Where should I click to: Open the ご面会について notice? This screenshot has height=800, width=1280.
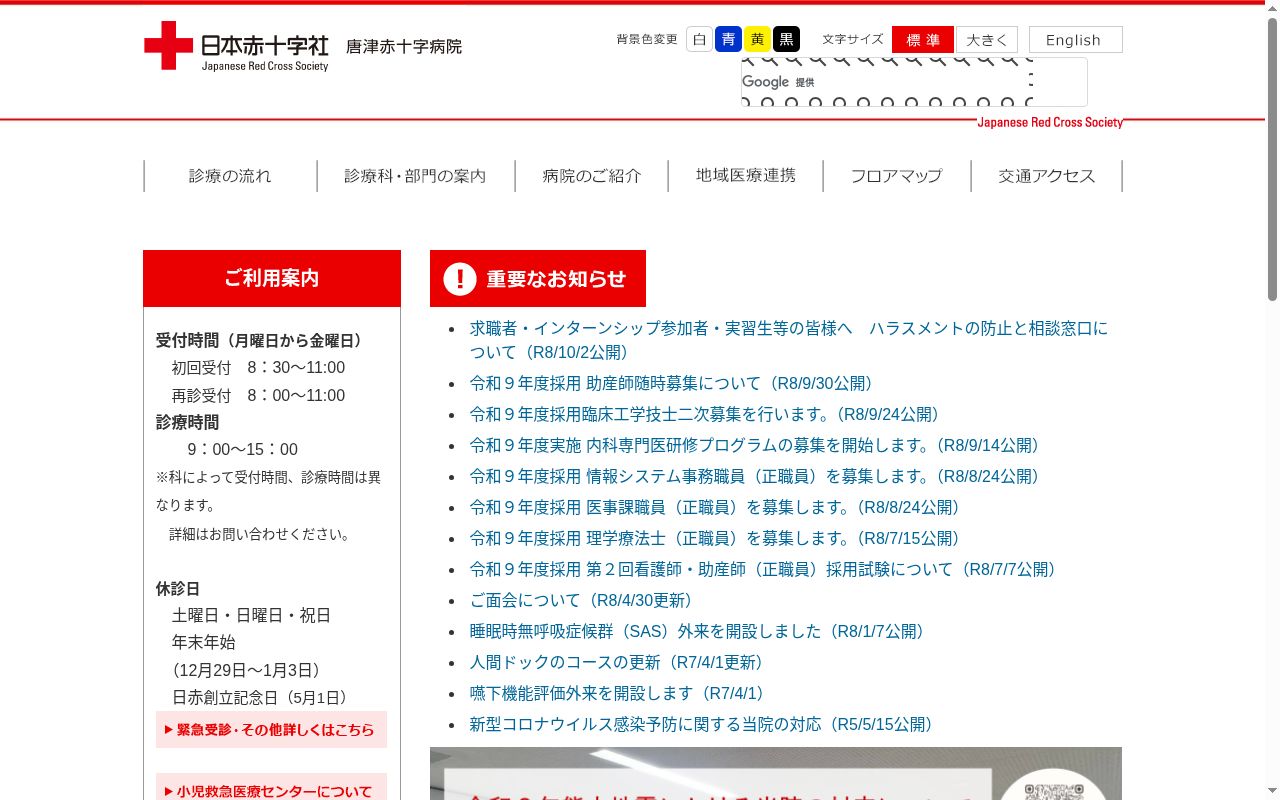pyautogui.click(x=584, y=600)
